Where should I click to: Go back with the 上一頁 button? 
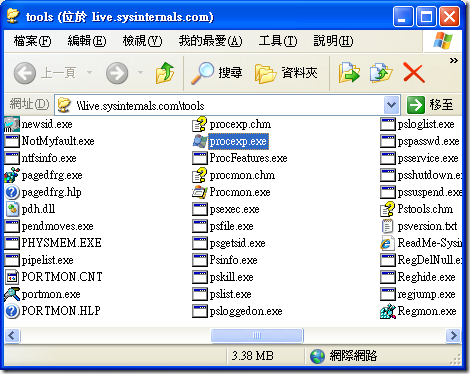45,73
